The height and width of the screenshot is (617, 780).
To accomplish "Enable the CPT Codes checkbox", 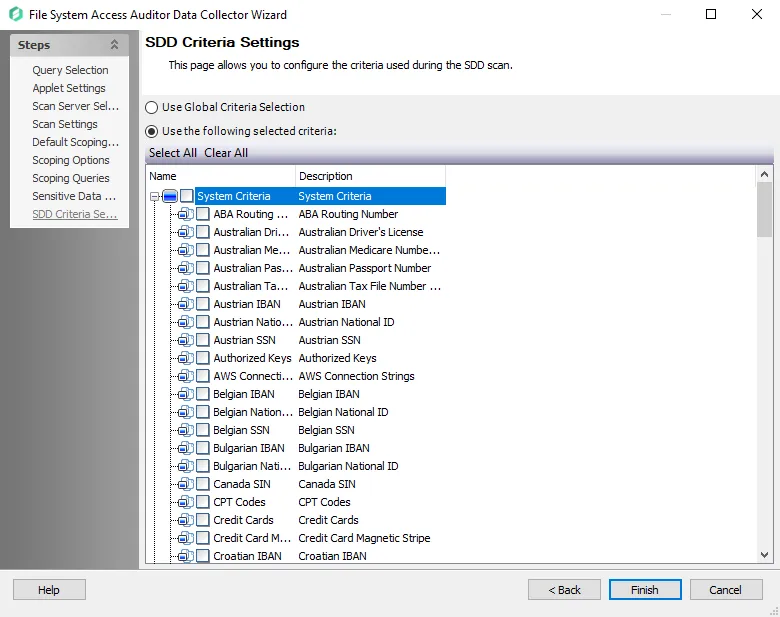I will [202, 502].
